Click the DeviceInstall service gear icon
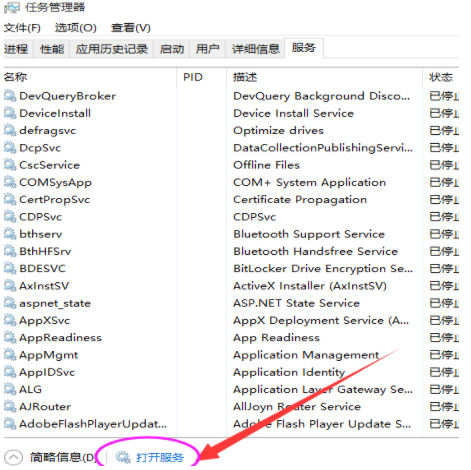Viewport: 471px width, 470px height. (10, 113)
